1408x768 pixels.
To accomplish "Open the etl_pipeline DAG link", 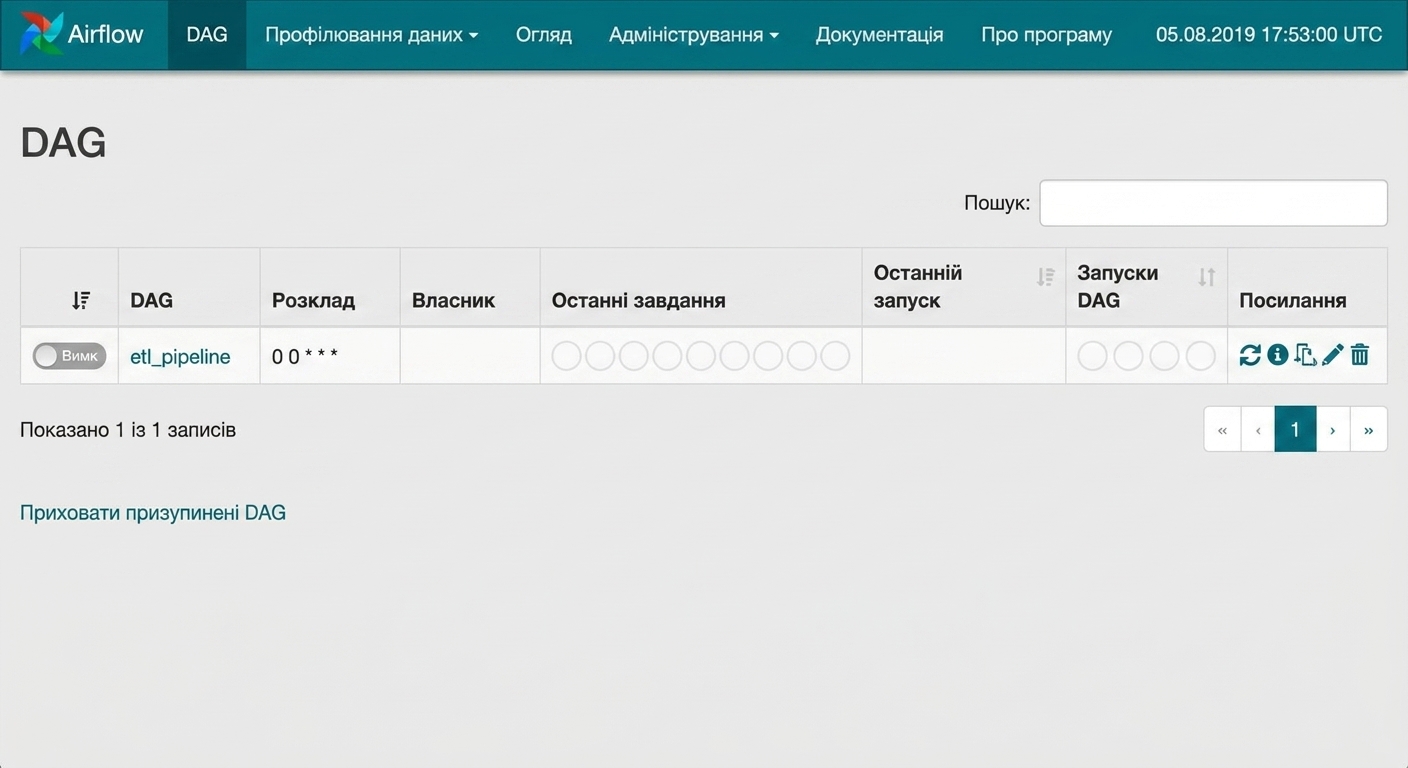I will click(180, 356).
